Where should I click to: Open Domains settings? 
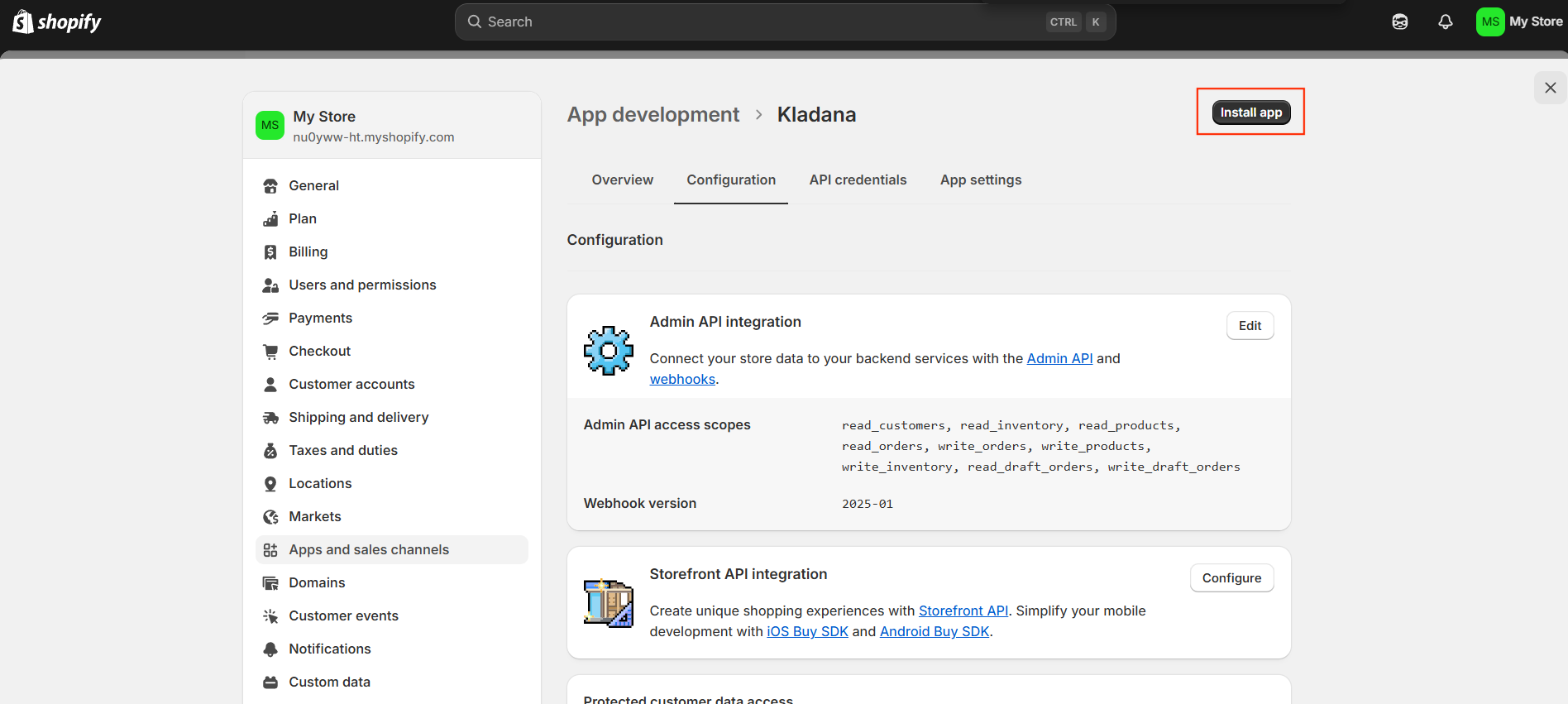[392, 582]
